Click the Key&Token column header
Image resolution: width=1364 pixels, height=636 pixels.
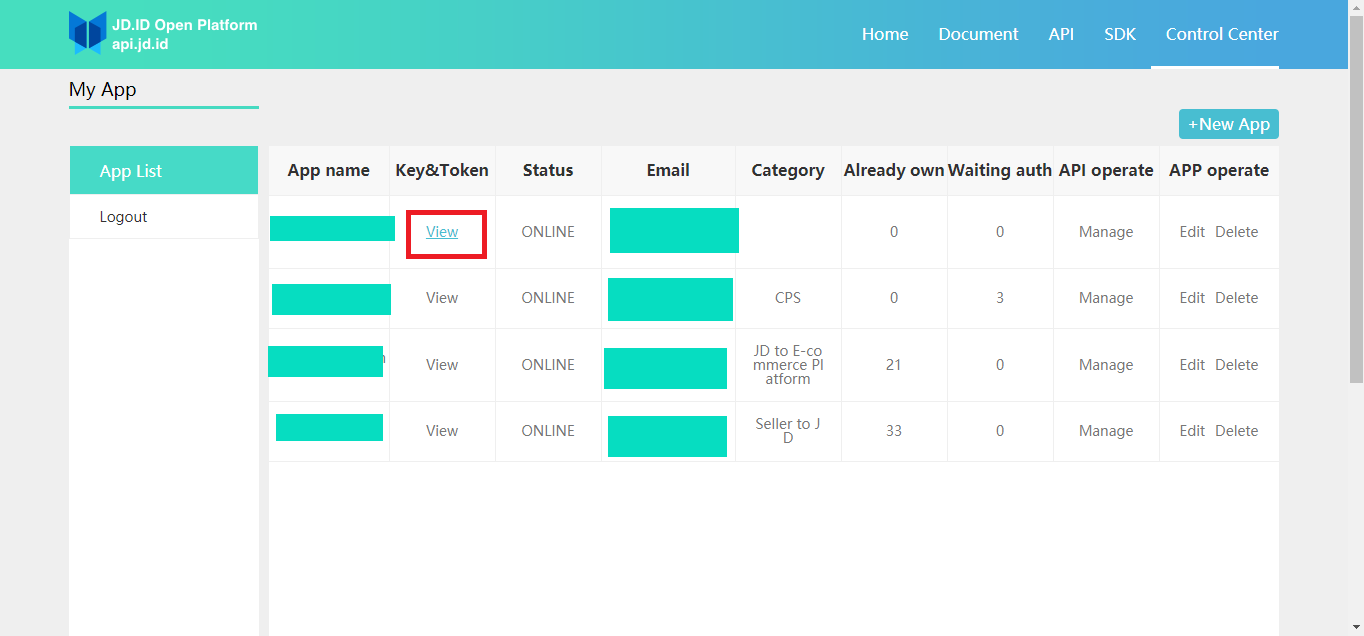coord(442,170)
